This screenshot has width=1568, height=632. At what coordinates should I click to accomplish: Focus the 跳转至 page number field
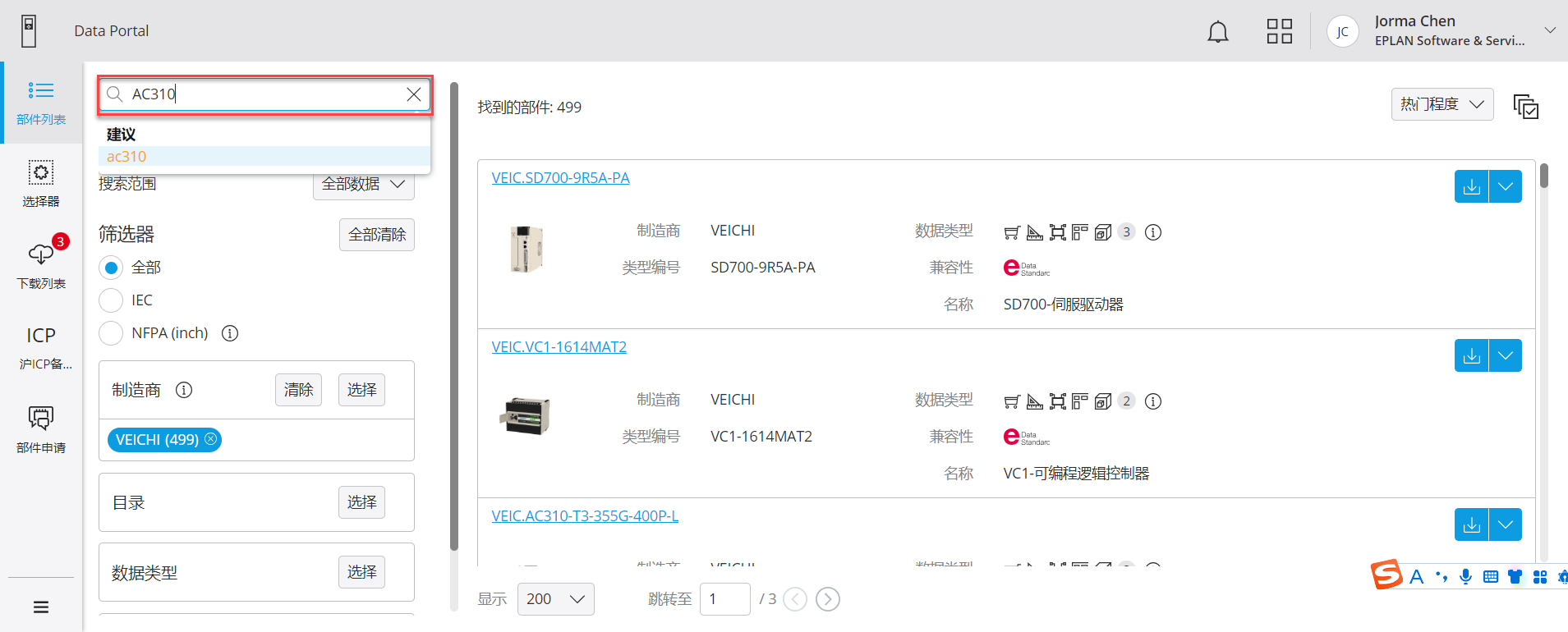click(x=725, y=599)
